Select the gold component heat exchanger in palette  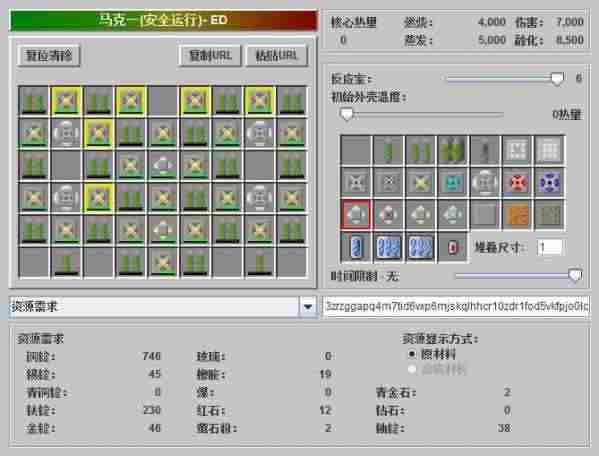(420, 215)
